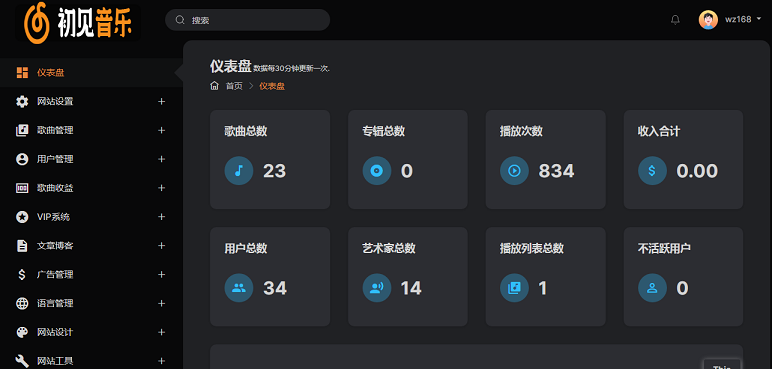Image resolution: width=772 pixels, height=369 pixels.
Task: Expand 歌曲收益 with its plus sign
Action: coord(161,188)
